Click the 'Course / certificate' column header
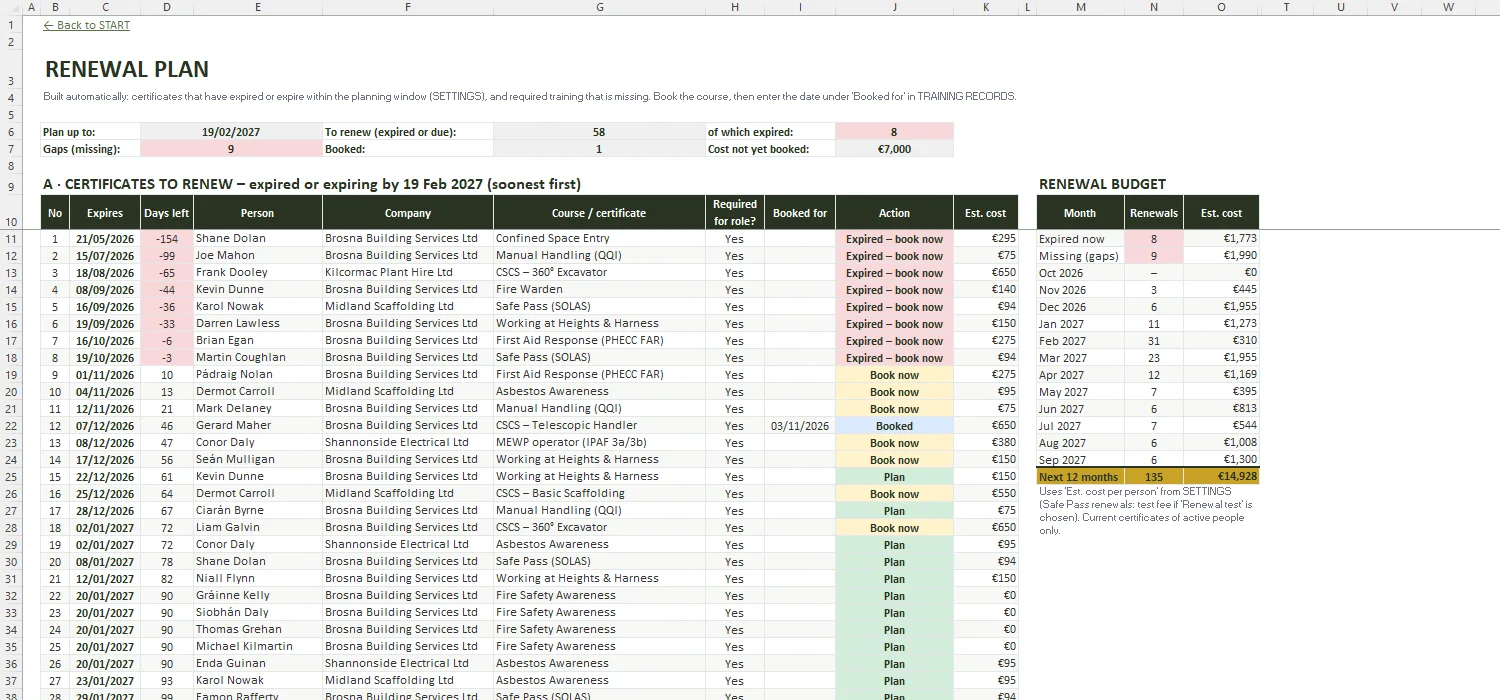Image resolution: width=1500 pixels, height=700 pixels. (599, 213)
